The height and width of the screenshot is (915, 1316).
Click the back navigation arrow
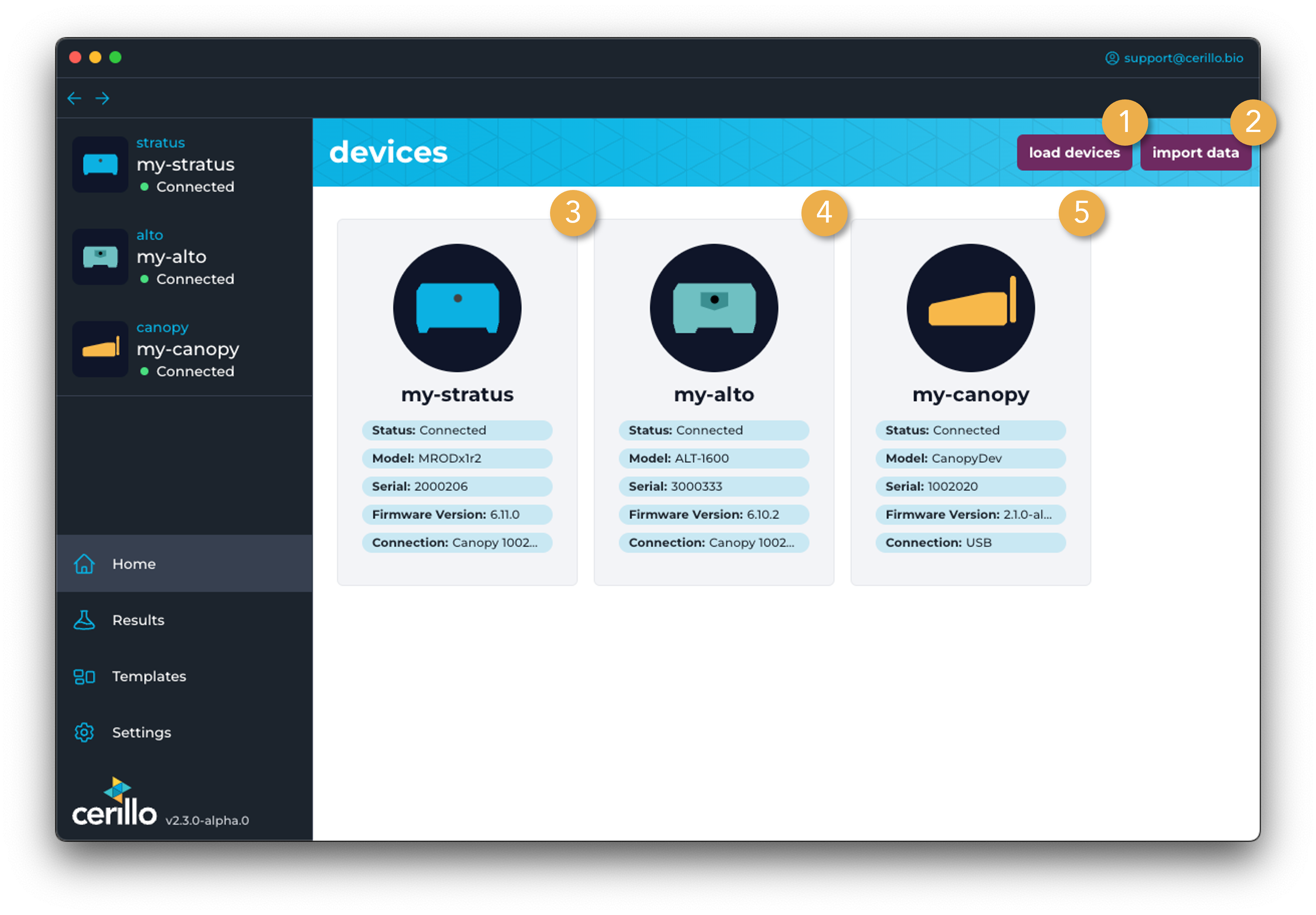point(74,98)
